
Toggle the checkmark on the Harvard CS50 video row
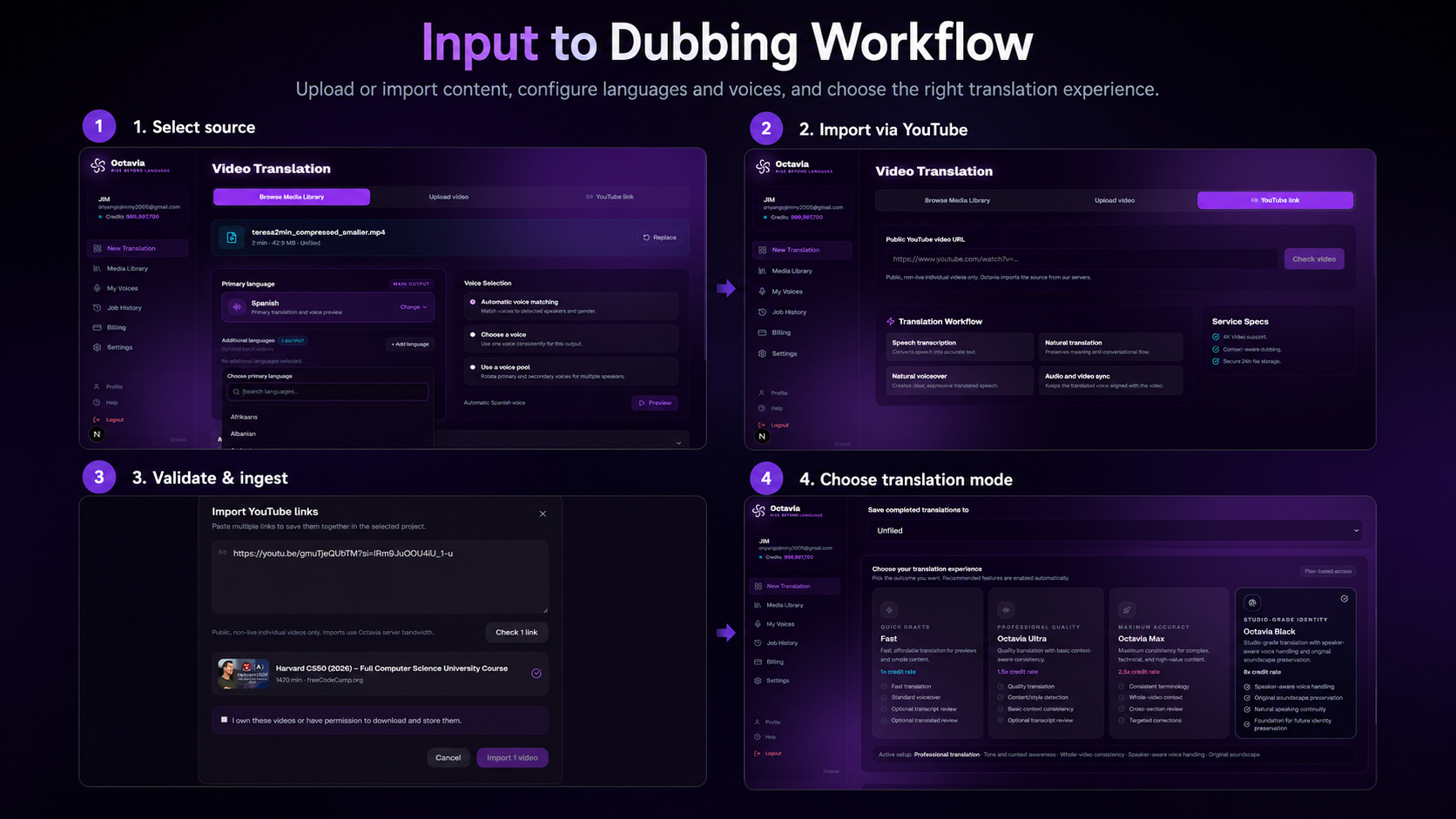[x=536, y=674]
